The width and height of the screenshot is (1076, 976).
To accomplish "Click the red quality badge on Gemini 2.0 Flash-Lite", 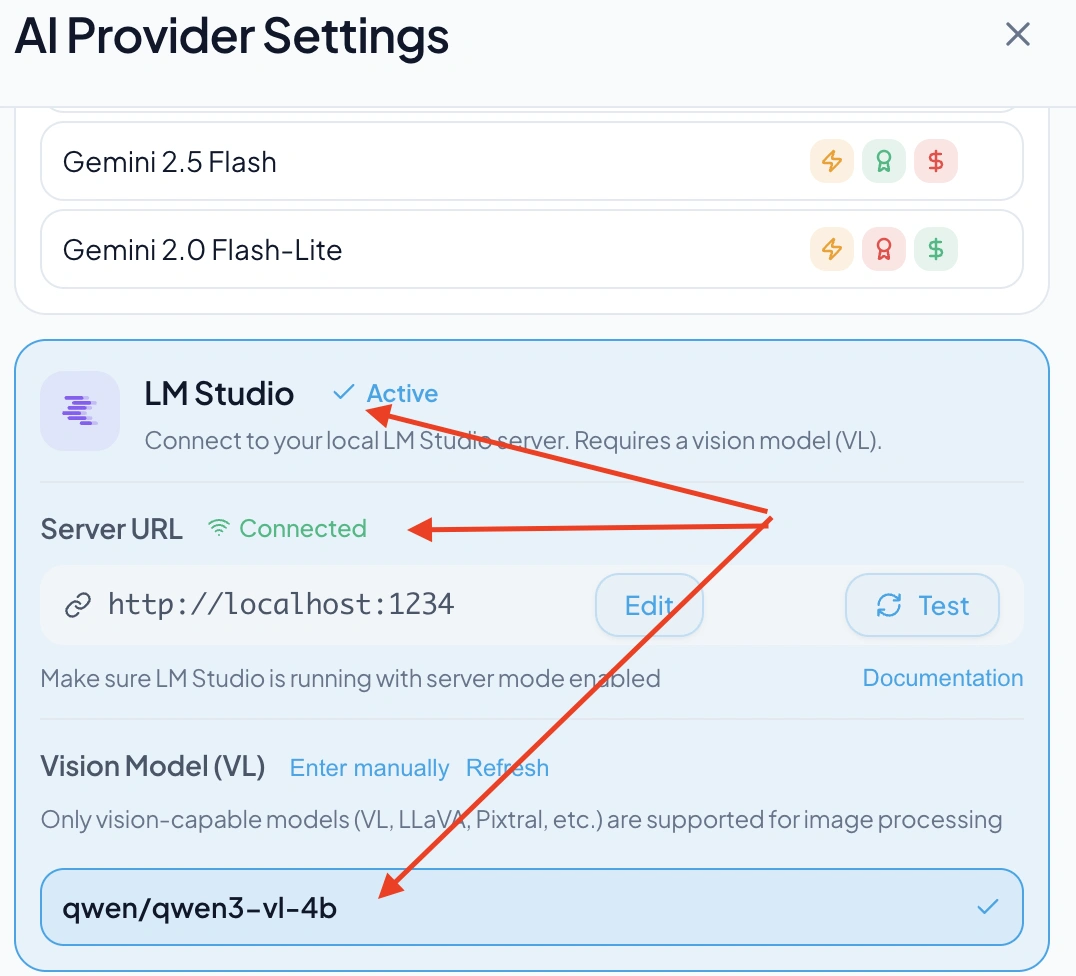I will [884, 249].
